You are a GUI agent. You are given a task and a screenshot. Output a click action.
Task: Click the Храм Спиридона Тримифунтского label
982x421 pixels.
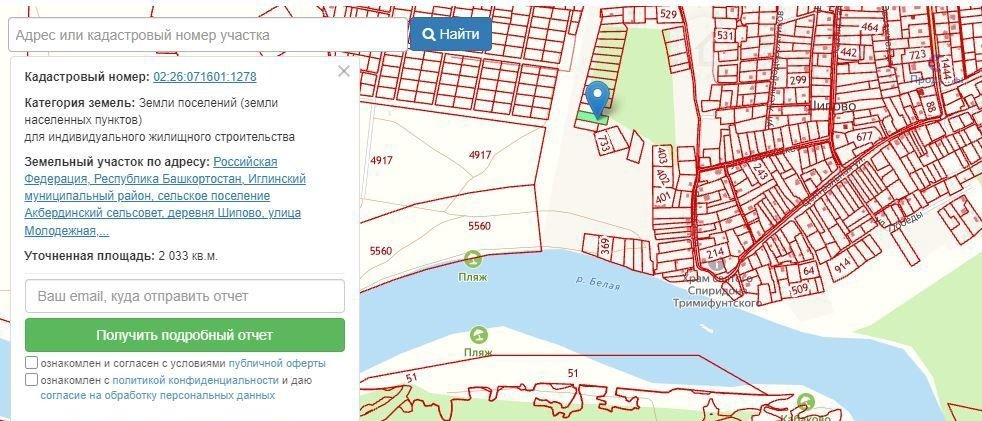click(717, 290)
